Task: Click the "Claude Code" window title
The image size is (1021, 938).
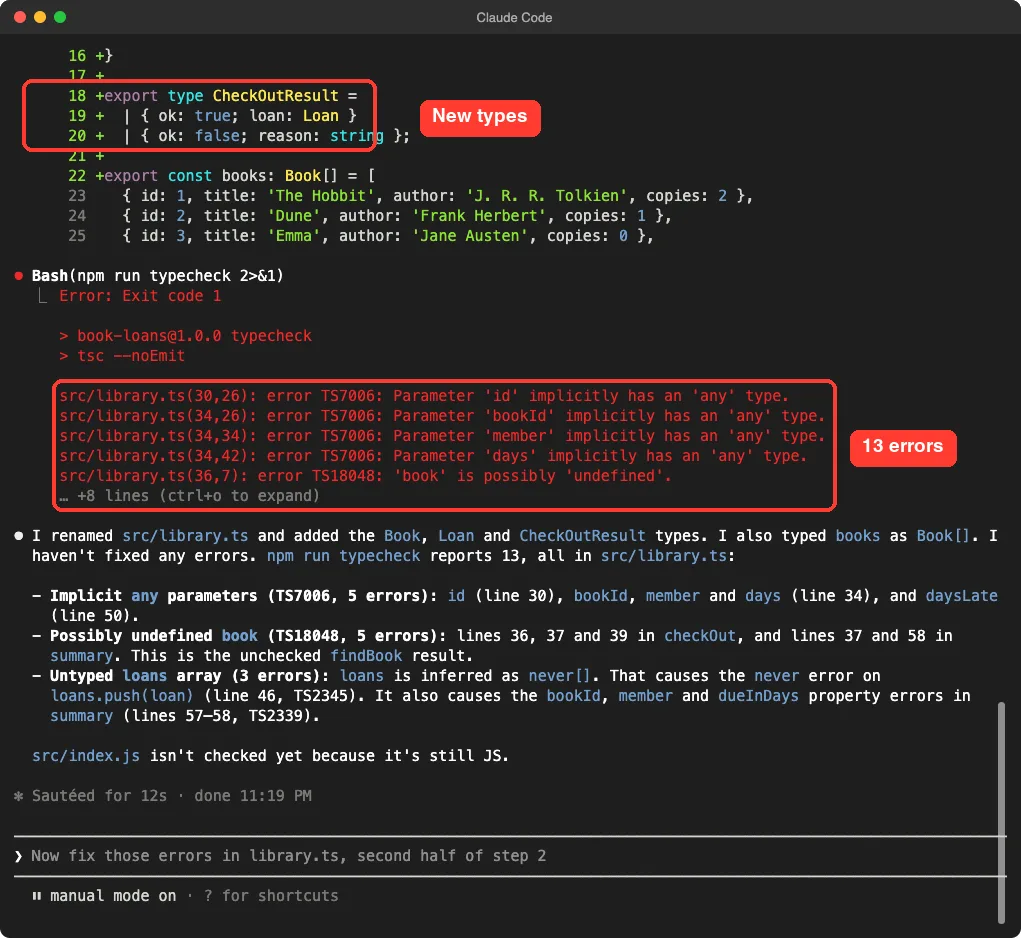Action: [x=514, y=18]
